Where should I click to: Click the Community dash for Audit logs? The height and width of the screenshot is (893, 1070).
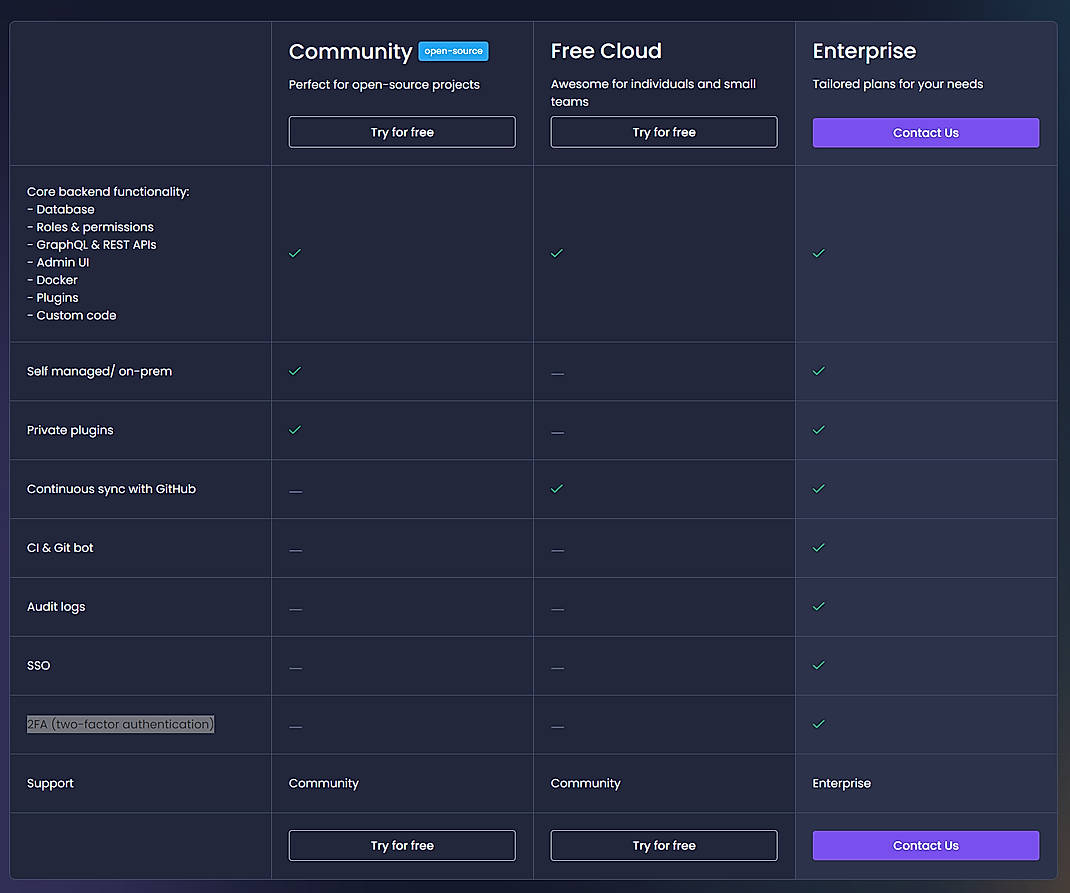point(295,609)
